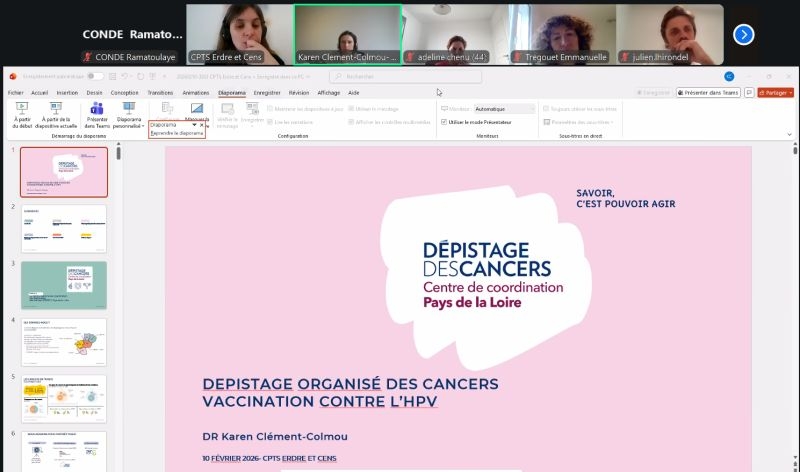800x472 pixels.
Task: Click muted mic icon on CONDE Ramatoulaye
Action: [88, 57]
